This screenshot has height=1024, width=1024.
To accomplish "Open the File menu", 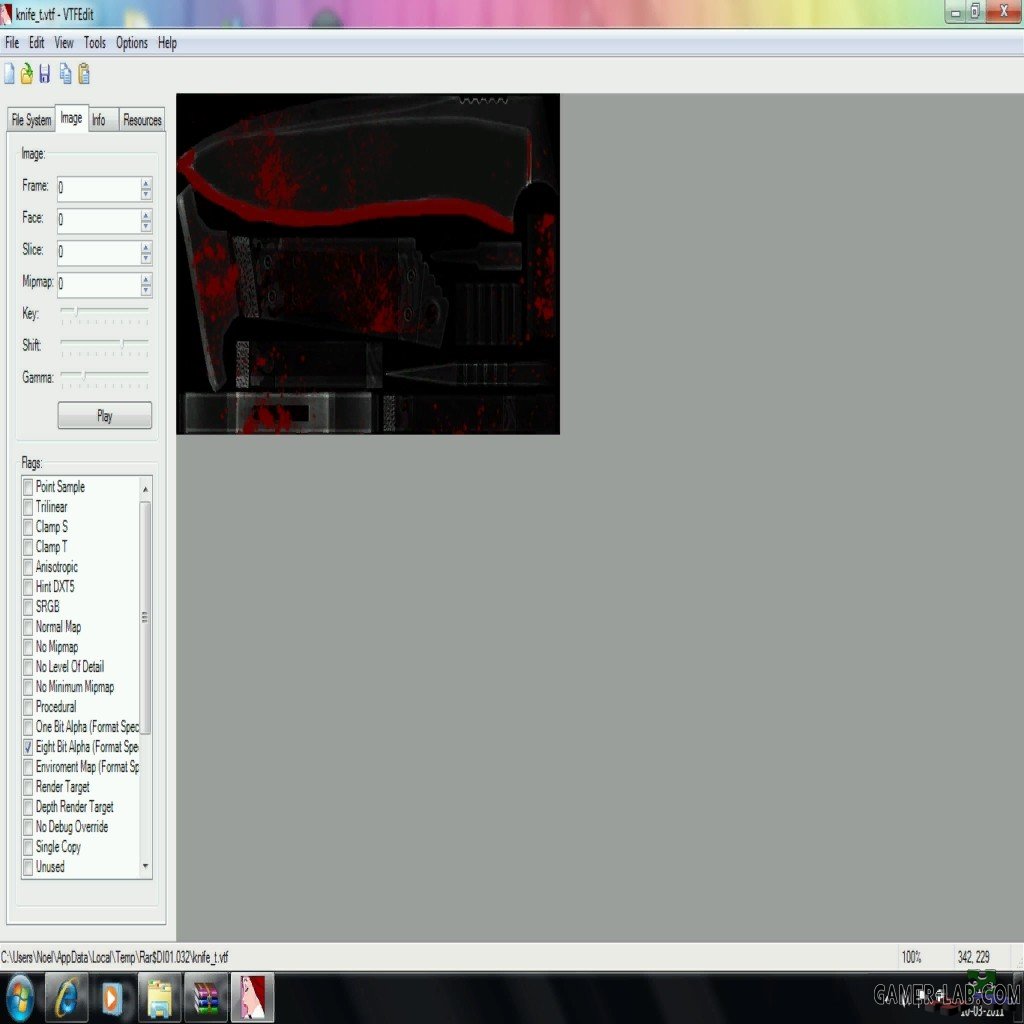I will (12, 43).
